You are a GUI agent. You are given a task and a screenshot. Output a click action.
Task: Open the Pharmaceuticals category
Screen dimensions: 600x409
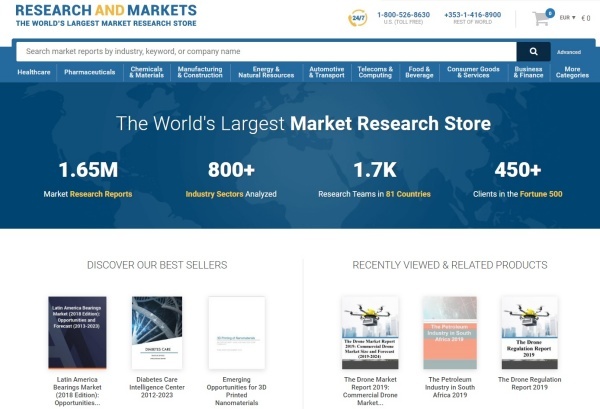pyautogui.click(x=90, y=72)
